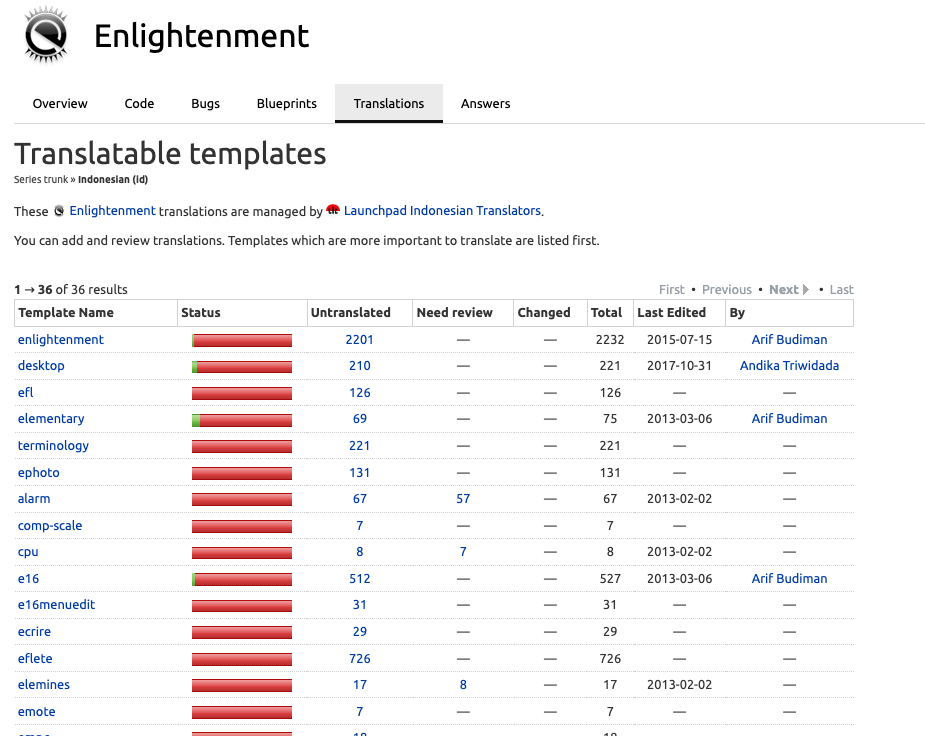
Task: Open the comp-scale template
Action: click(50, 526)
